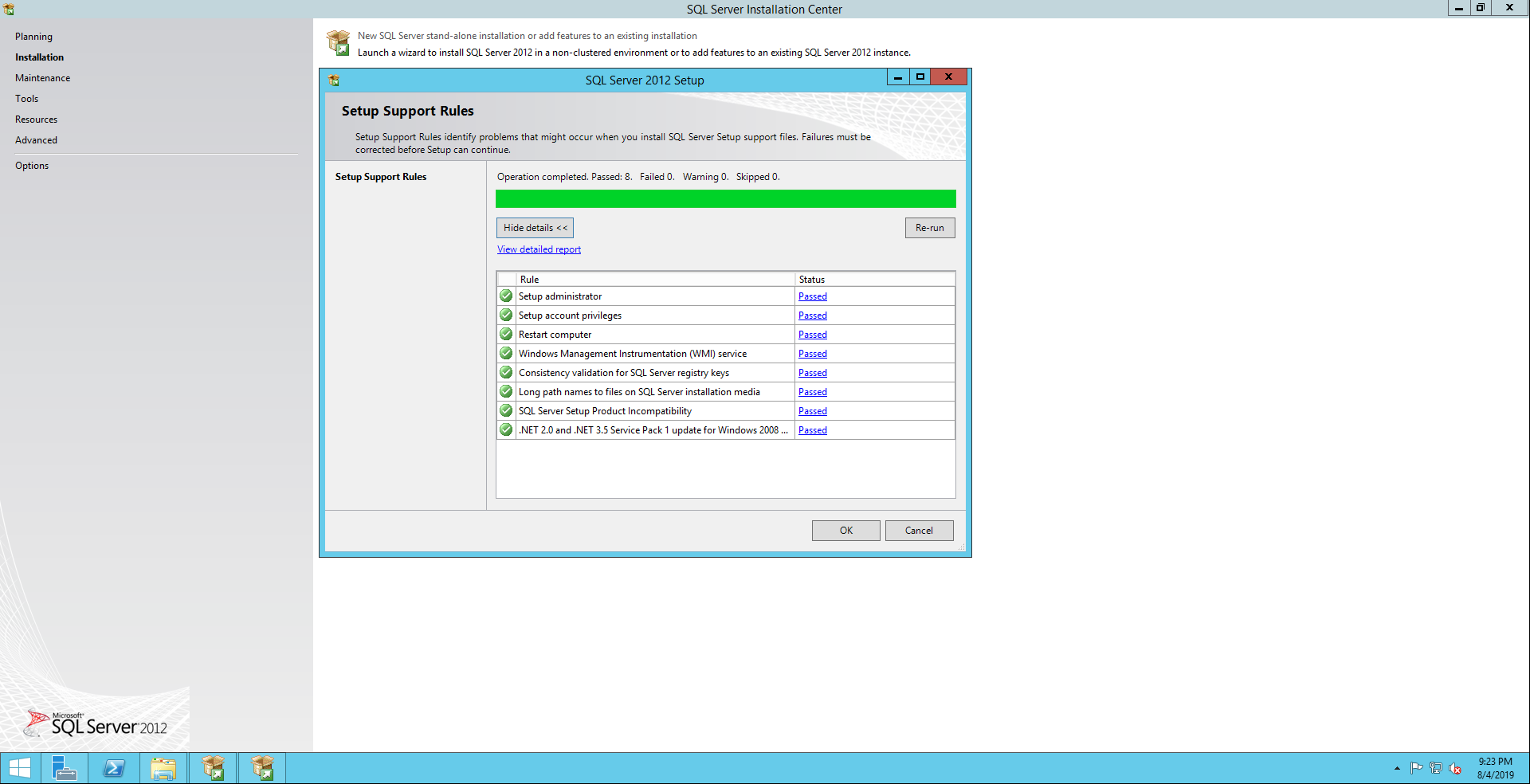
Task: Click Passed status for Restart computer
Action: point(812,335)
